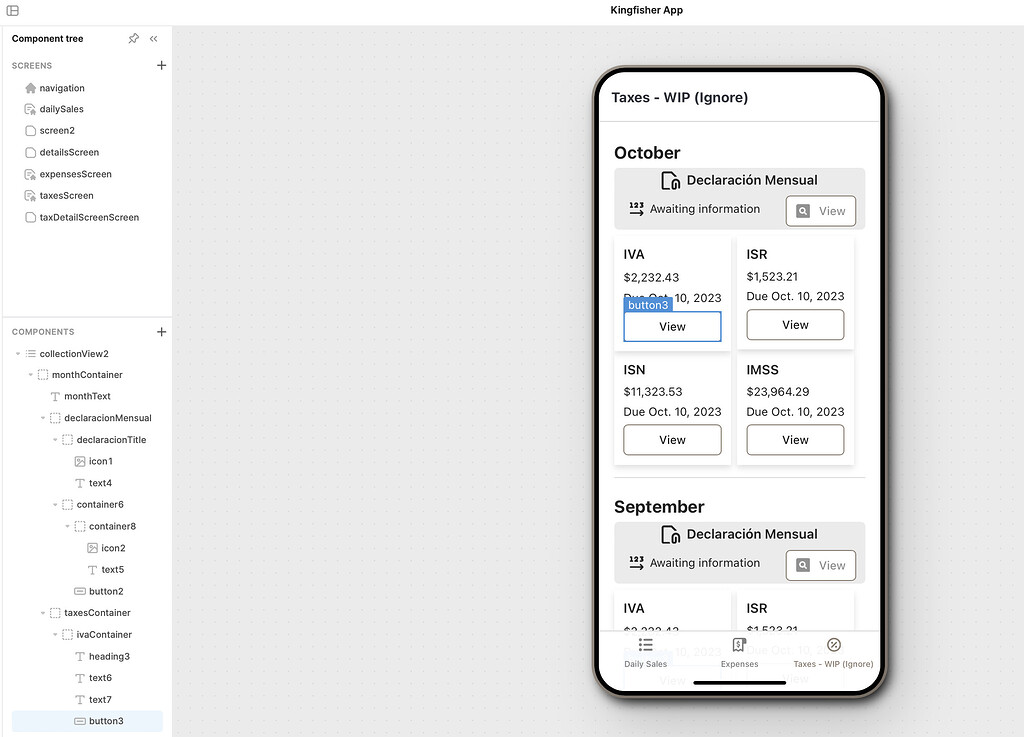Switch to the Daily Sales tab

(x=645, y=651)
